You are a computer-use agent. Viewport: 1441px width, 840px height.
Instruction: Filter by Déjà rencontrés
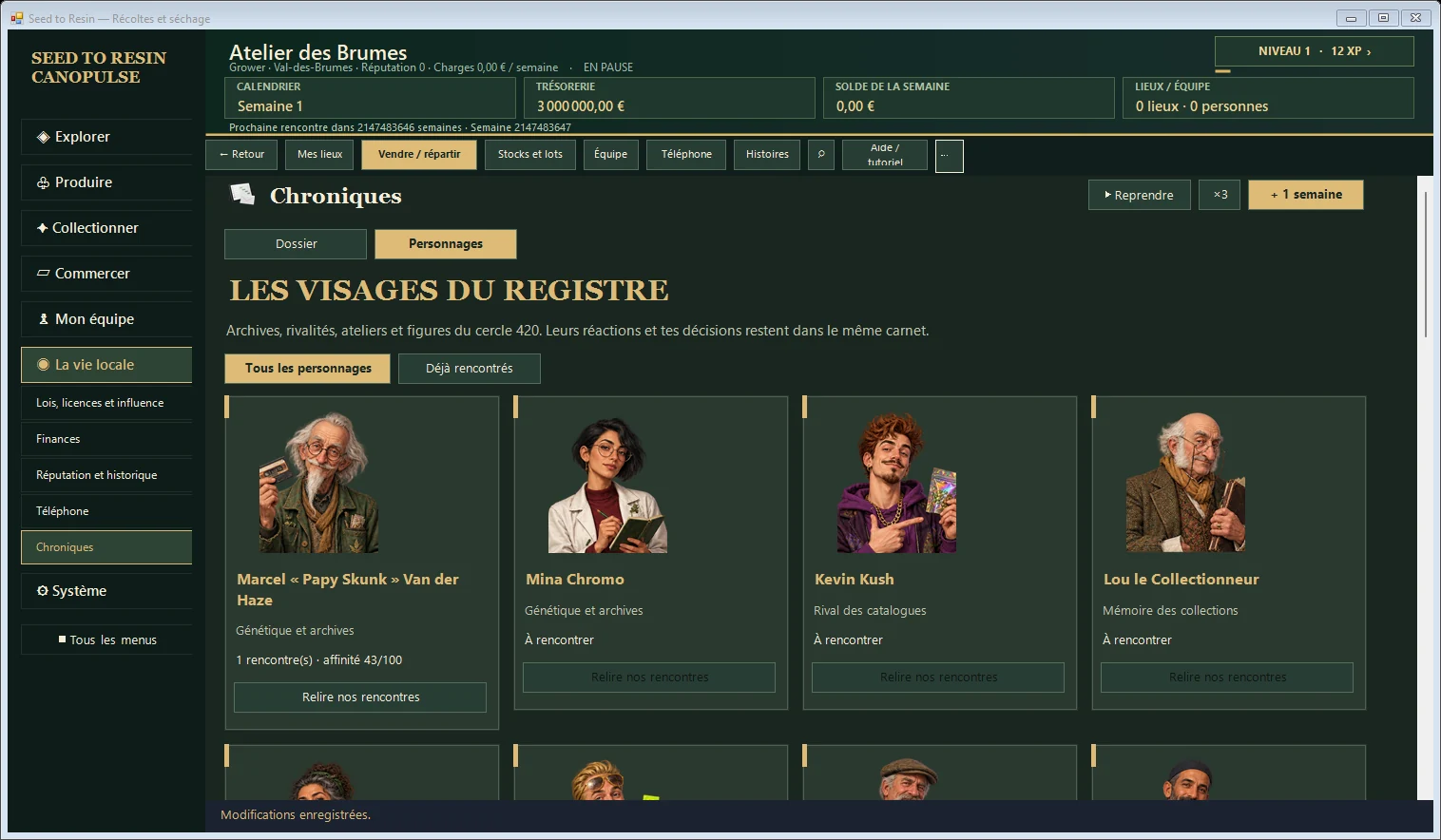click(470, 369)
